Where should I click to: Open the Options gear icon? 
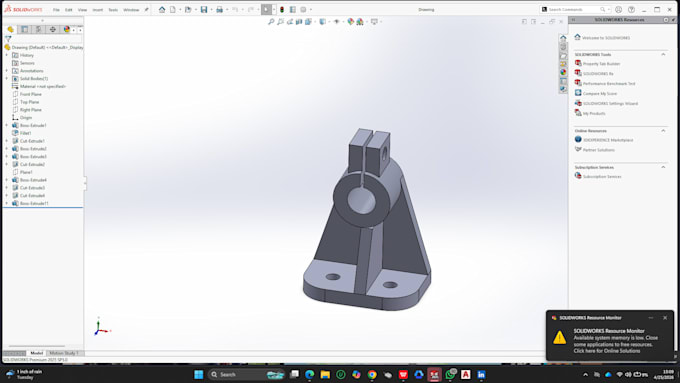click(x=303, y=10)
